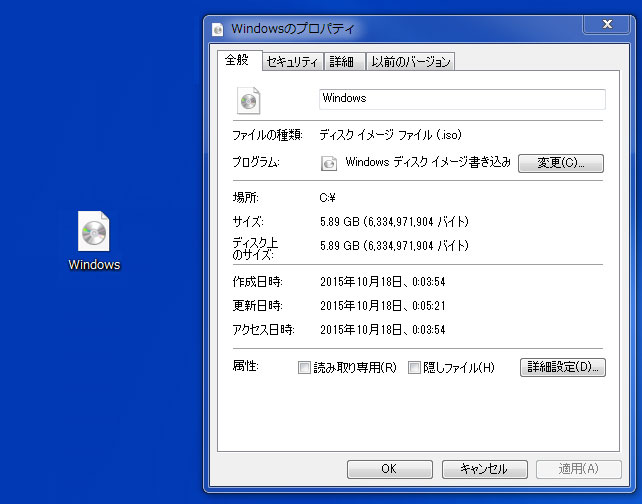Click the Windowsのプロパティ title text
The image size is (642, 504).
tap(292, 29)
